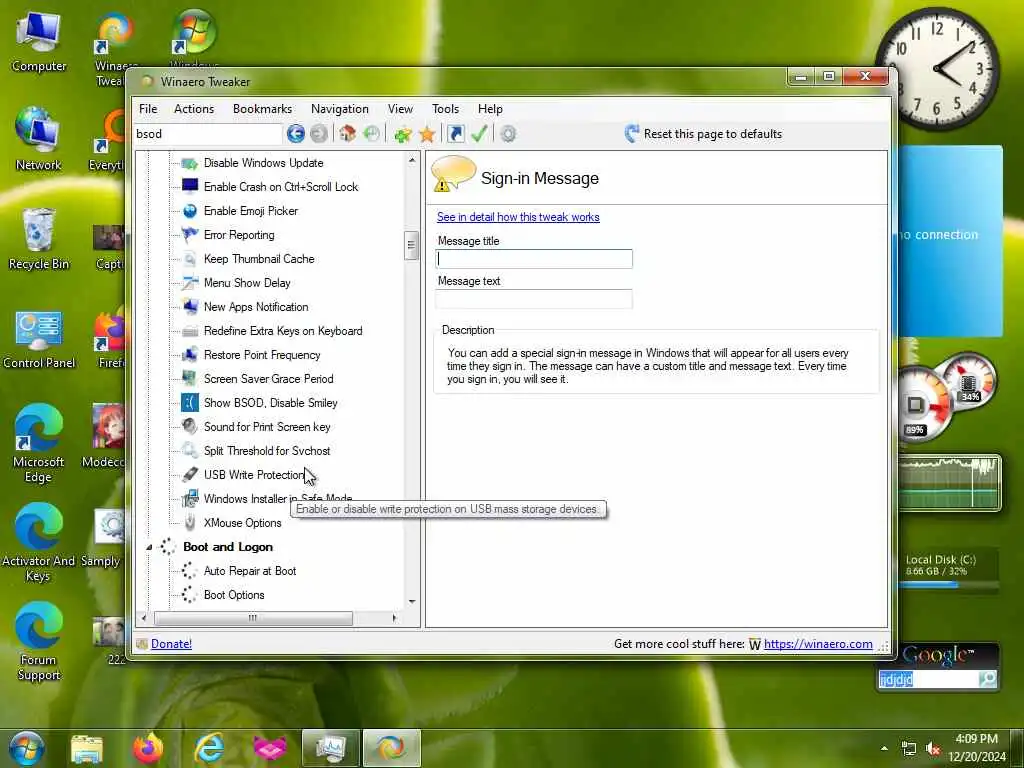1024x768 pixels.
Task: Select New Apps Notification tree item
Action: point(256,307)
